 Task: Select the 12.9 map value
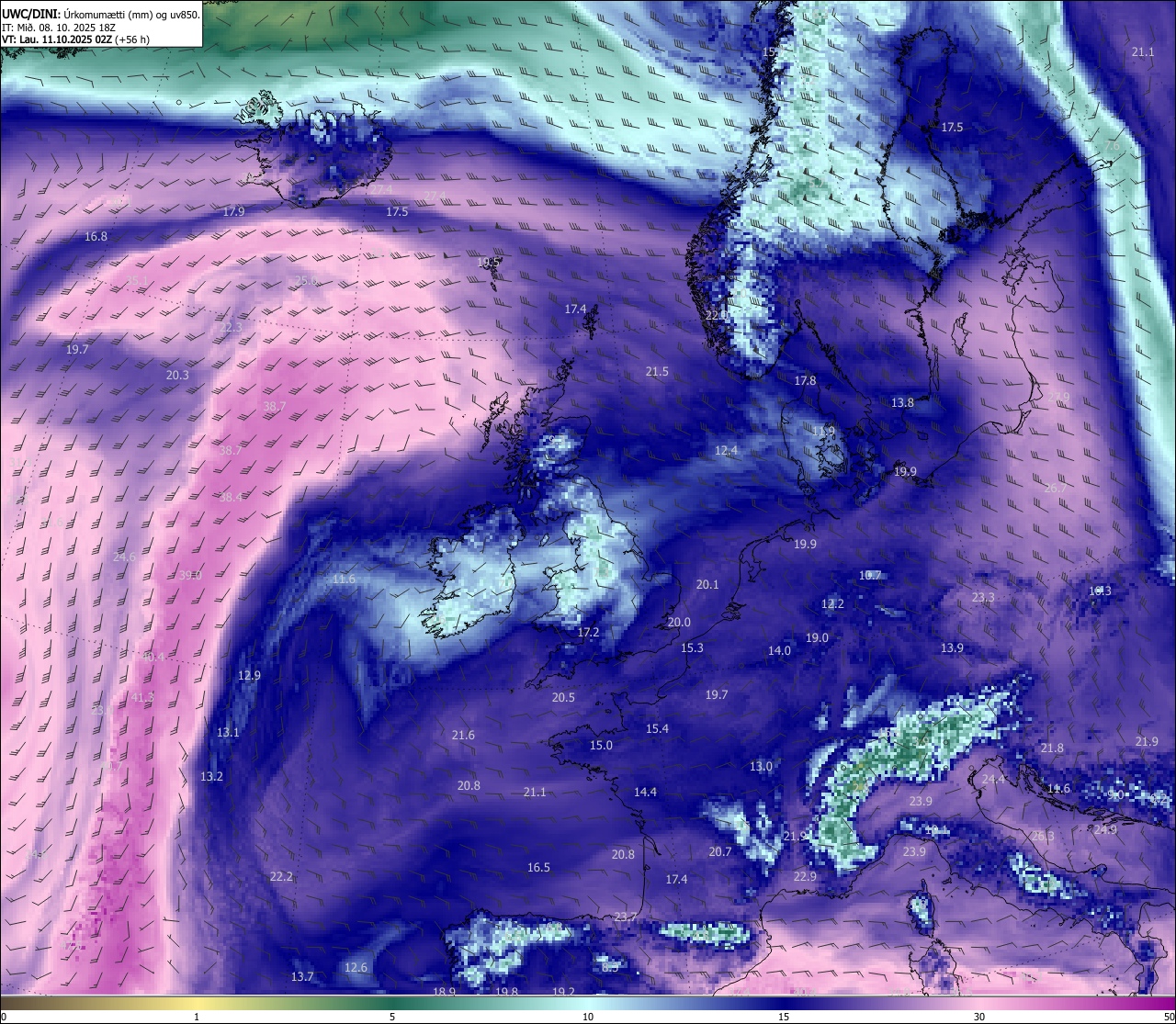click(x=249, y=675)
